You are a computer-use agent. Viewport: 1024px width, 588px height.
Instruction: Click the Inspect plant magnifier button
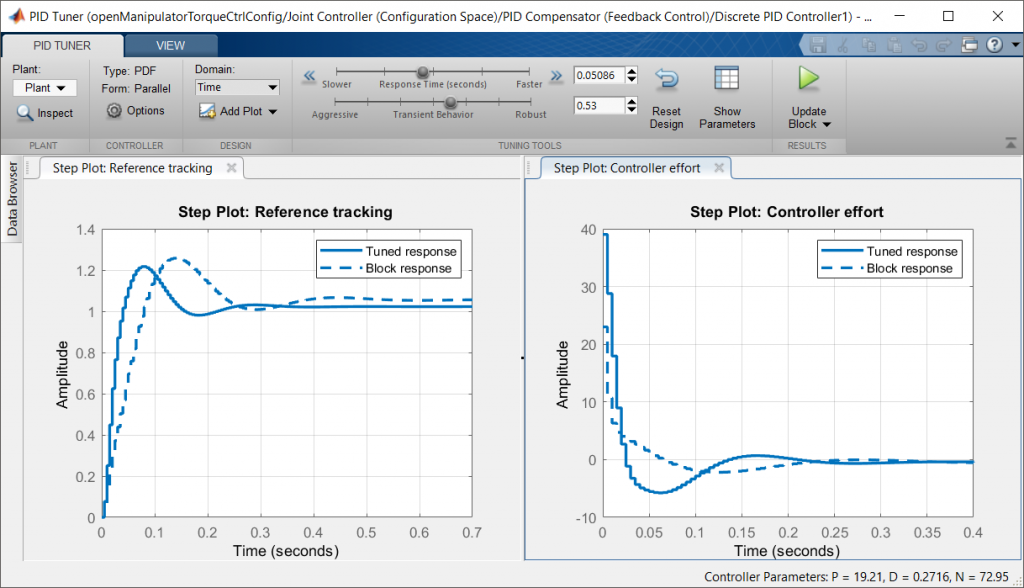pos(26,113)
